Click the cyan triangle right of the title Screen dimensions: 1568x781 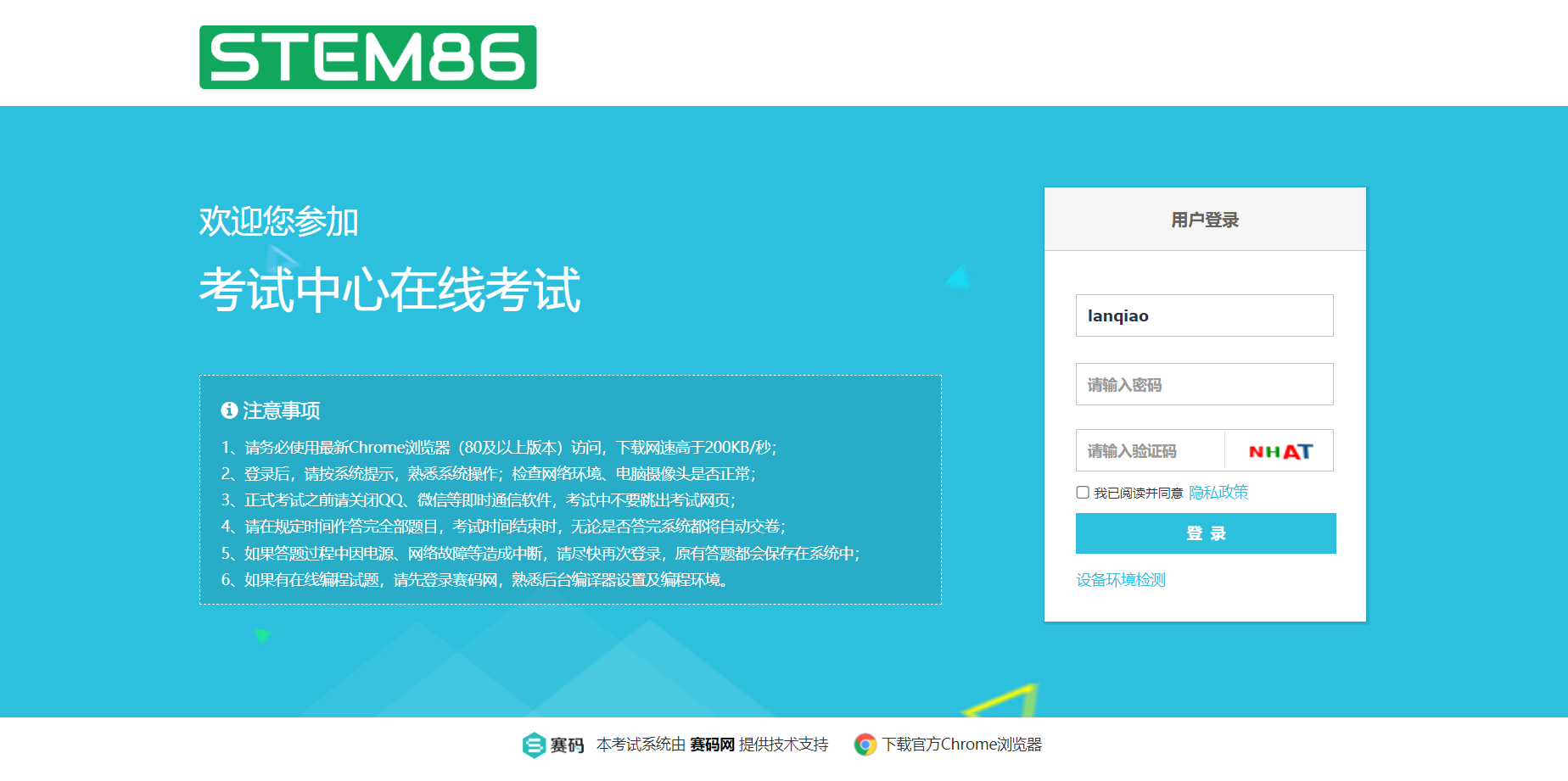click(x=959, y=277)
